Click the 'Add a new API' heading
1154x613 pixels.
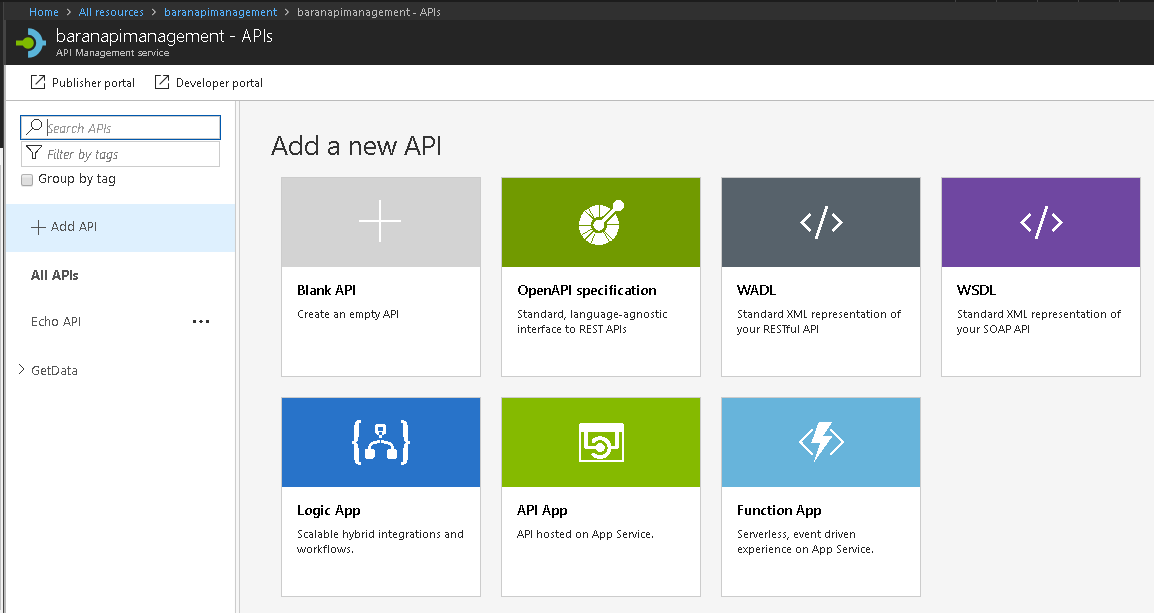pos(356,146)
